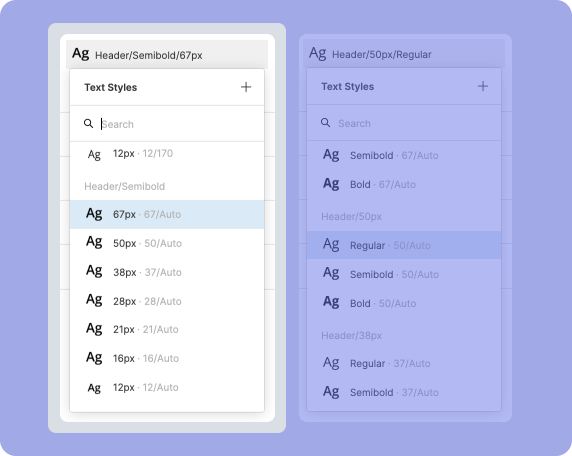Click the plus icon in right Text Styles panel

click(x=483, y=86)
